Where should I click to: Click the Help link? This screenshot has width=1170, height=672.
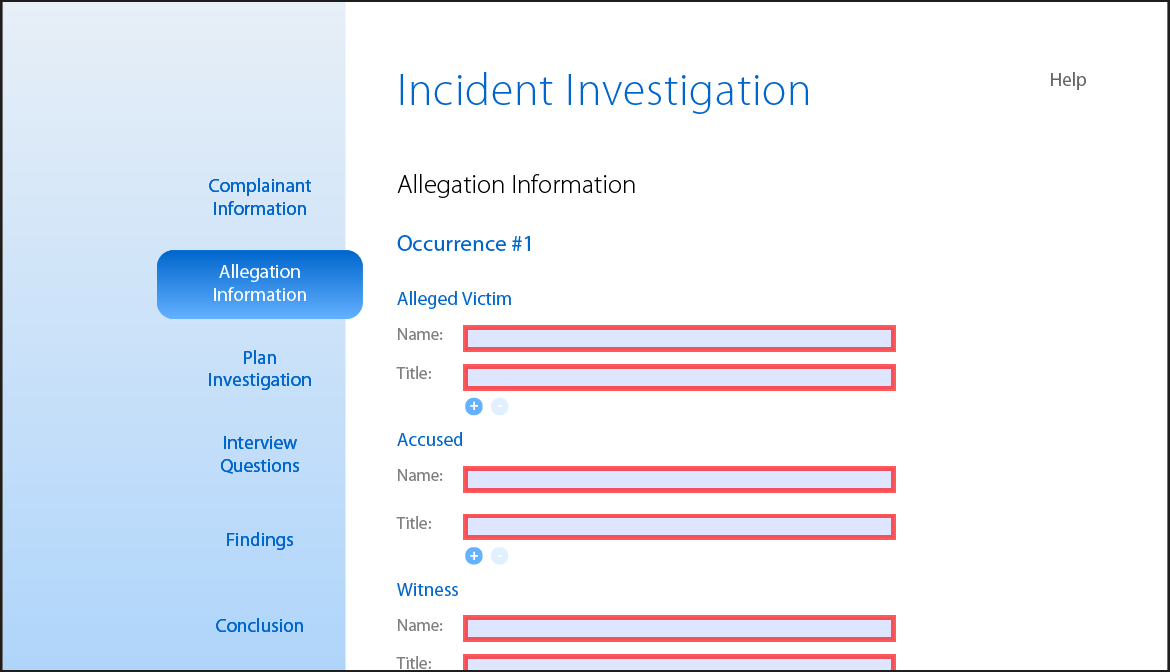tap(1067, 80)
